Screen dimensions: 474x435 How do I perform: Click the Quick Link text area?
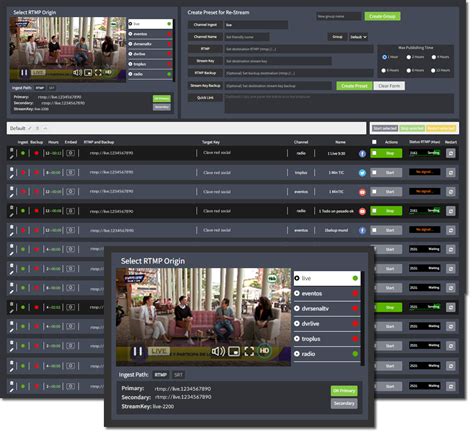tap(339, 103)
